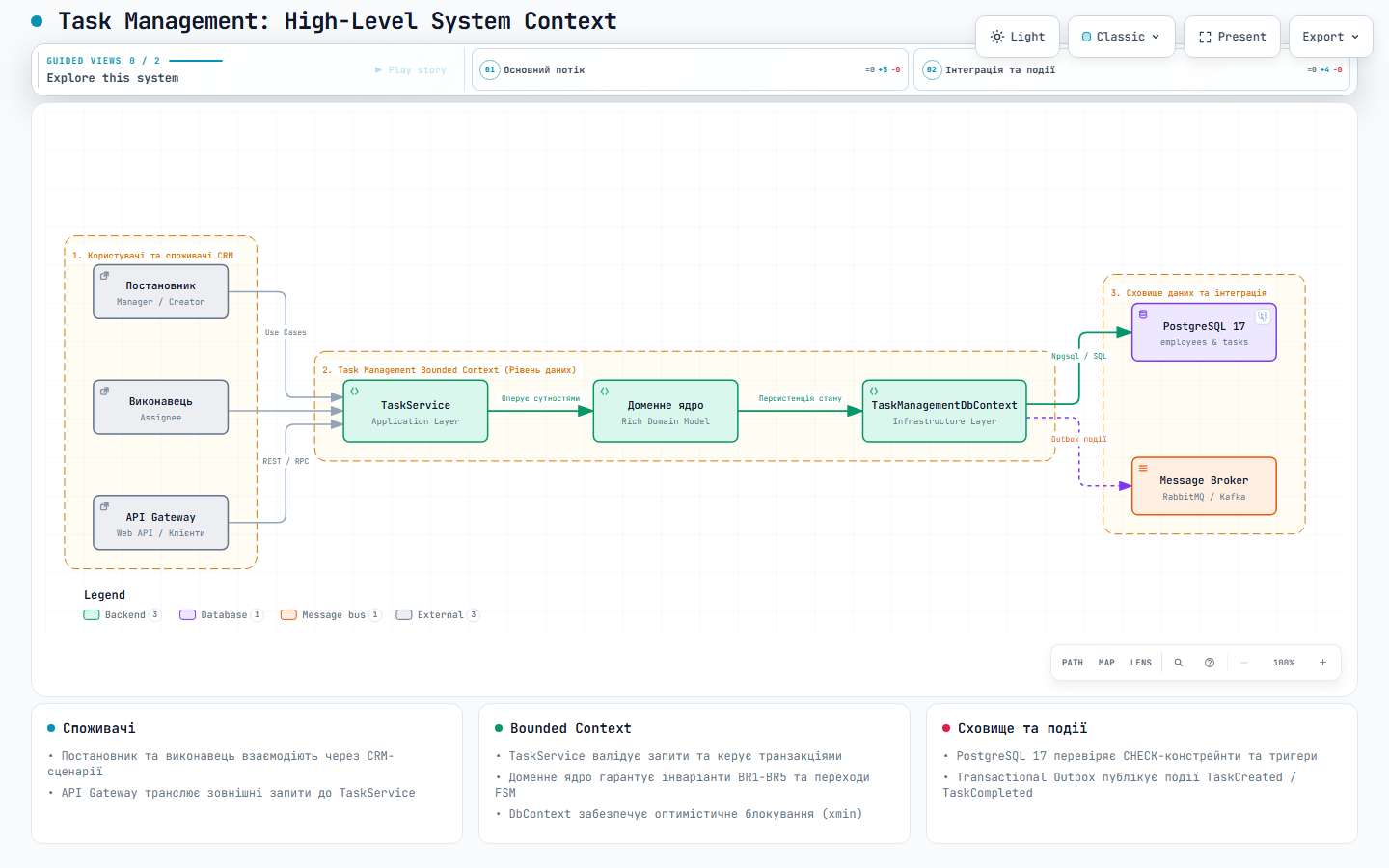Zoom out with the minus icon
The image size is (1389, 868).
tap(1244, 663)
